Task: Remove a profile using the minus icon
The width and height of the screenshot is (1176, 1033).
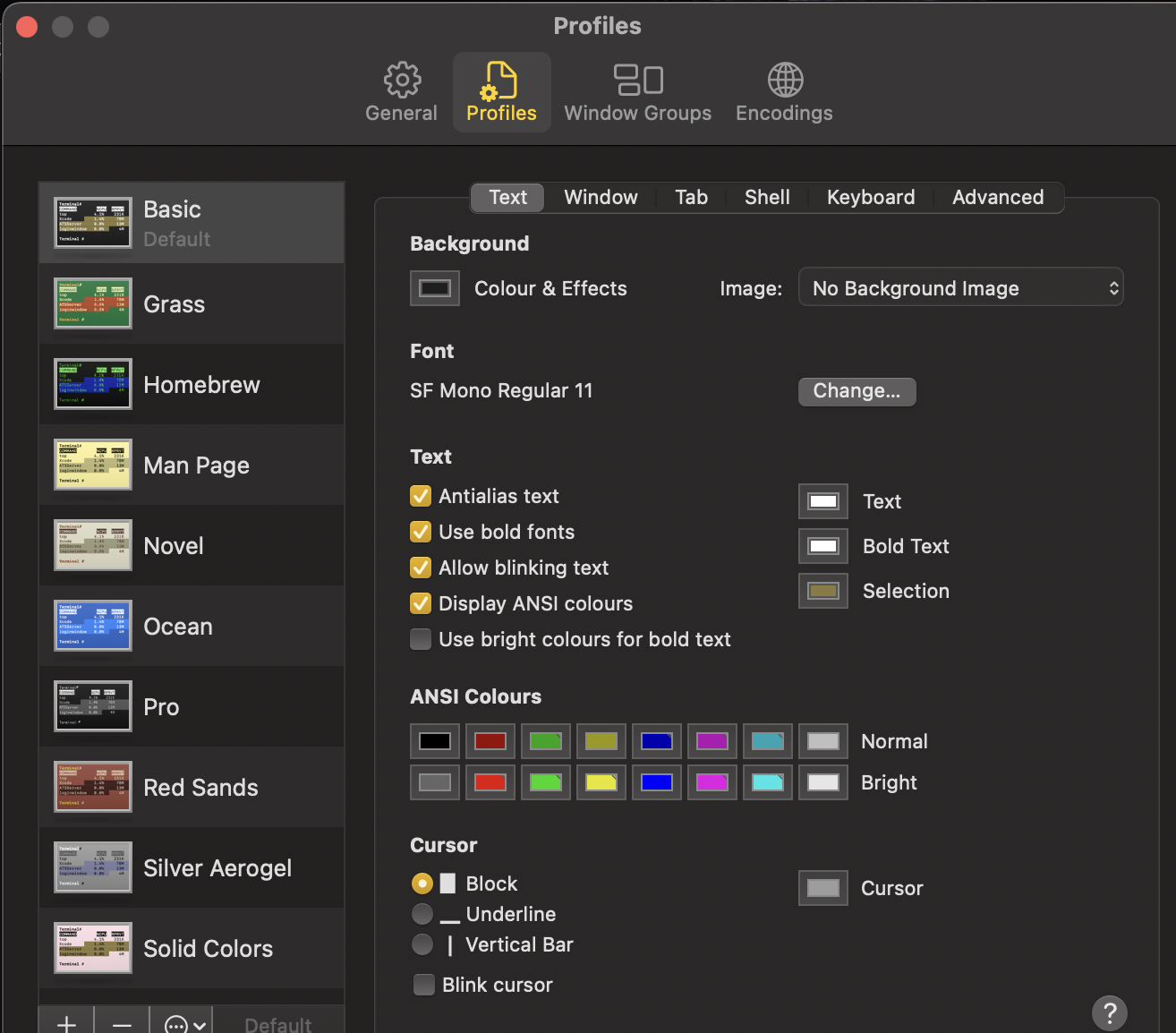Action: (x=122, y=1022)
